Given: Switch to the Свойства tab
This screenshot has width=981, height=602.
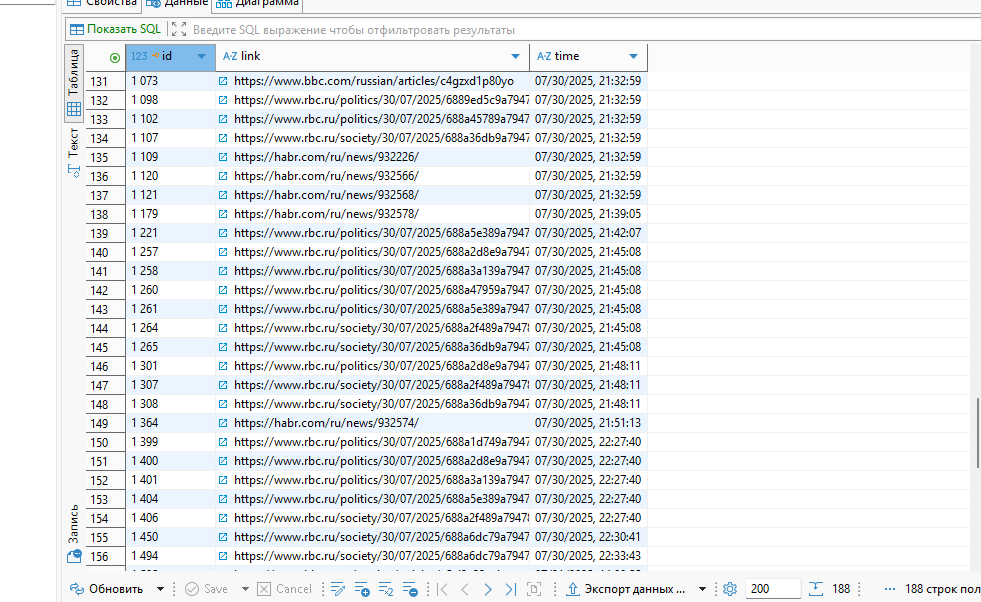Looking at the screenshot, I should [102, 3].
